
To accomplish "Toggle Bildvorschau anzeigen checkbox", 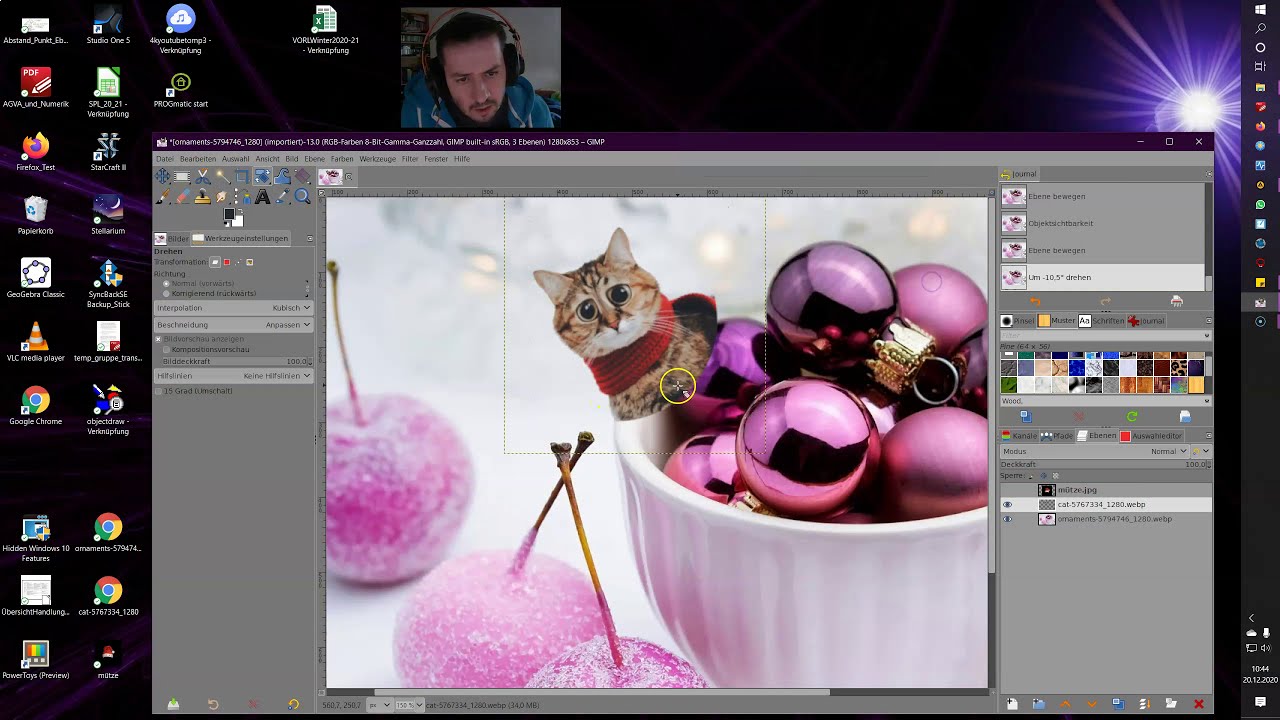I will [x=158, y=340].
